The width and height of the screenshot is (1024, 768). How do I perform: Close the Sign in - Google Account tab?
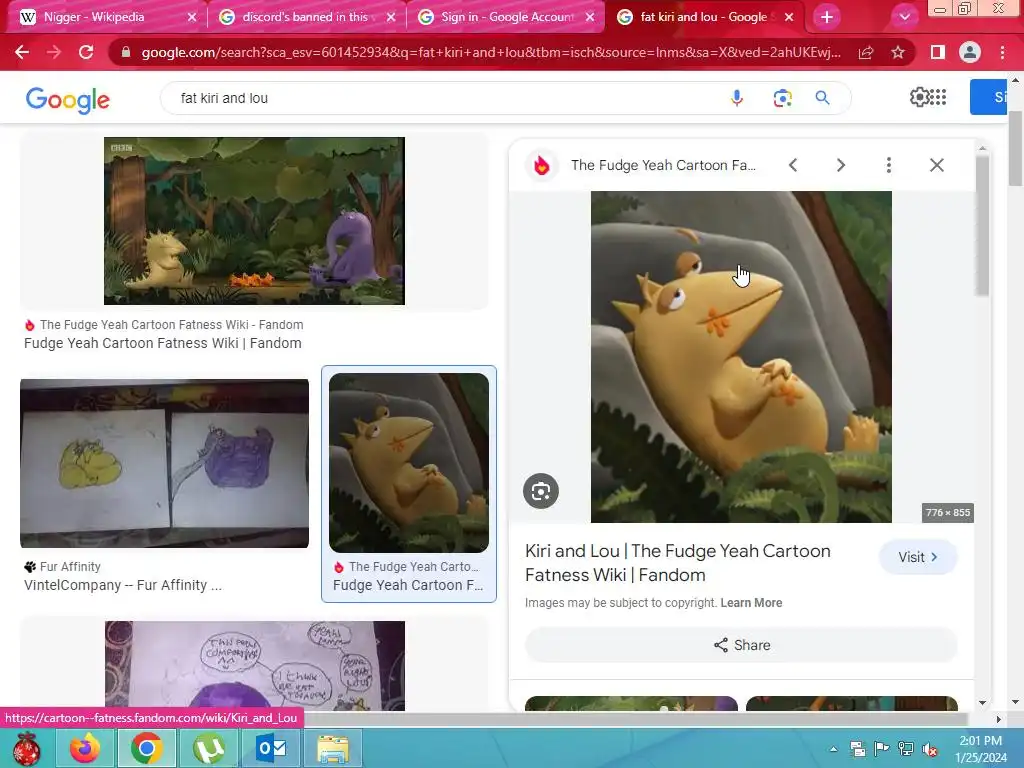coord(590,17)
